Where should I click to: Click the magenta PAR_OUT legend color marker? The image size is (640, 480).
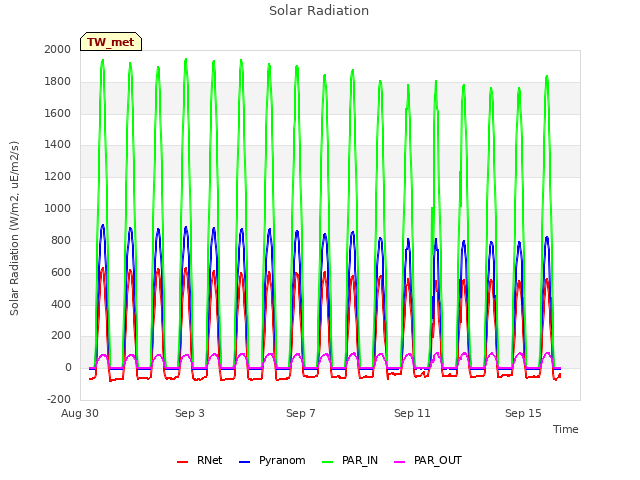click(400, 462)
